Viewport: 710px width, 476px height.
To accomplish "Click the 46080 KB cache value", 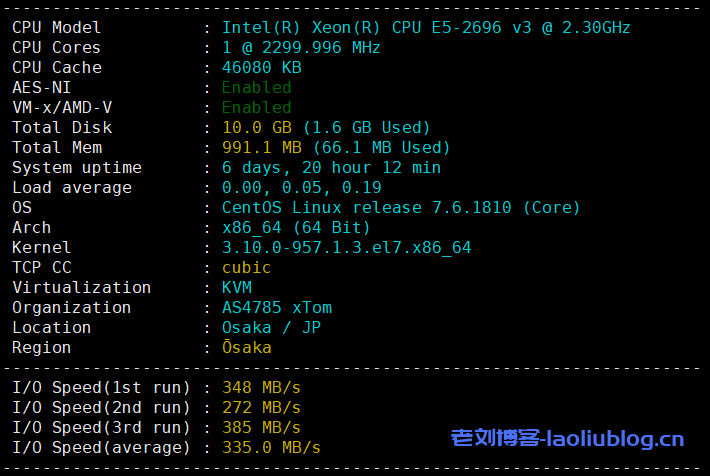I will click(261, 67).
